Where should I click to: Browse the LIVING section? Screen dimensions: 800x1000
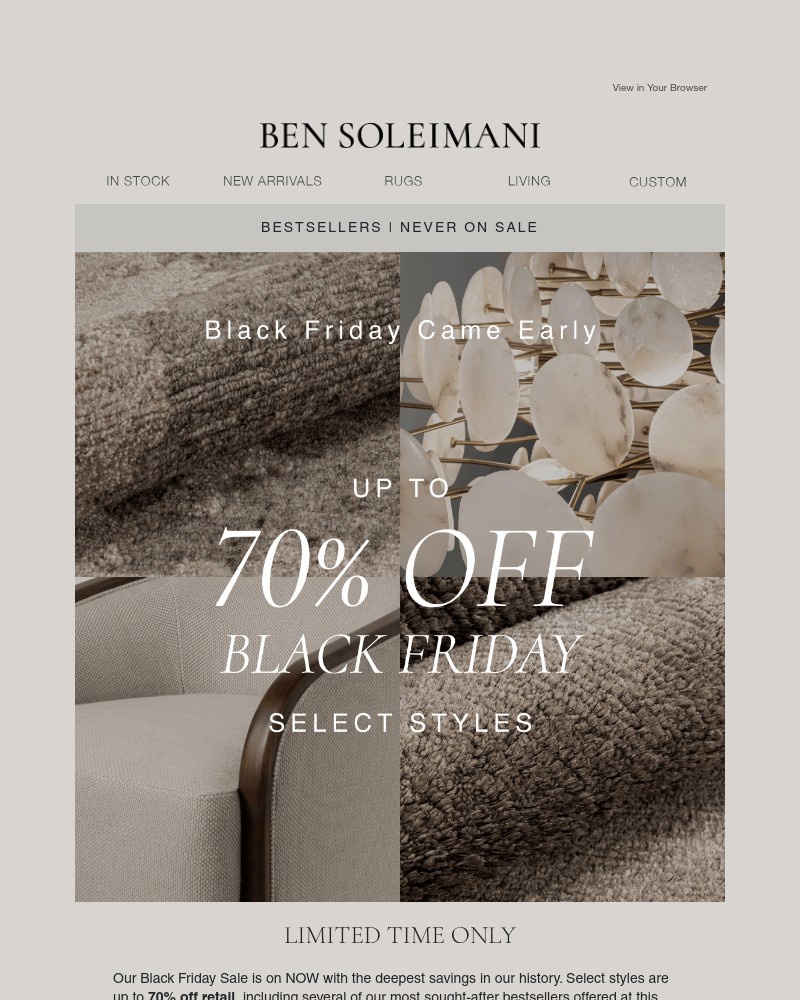point(529,181)
